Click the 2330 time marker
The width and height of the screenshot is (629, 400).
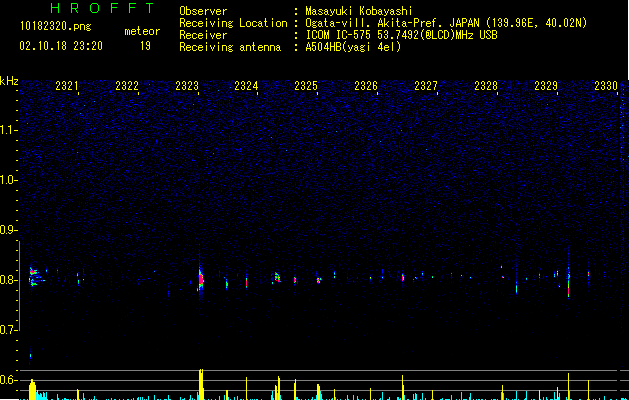coord(606,86)
